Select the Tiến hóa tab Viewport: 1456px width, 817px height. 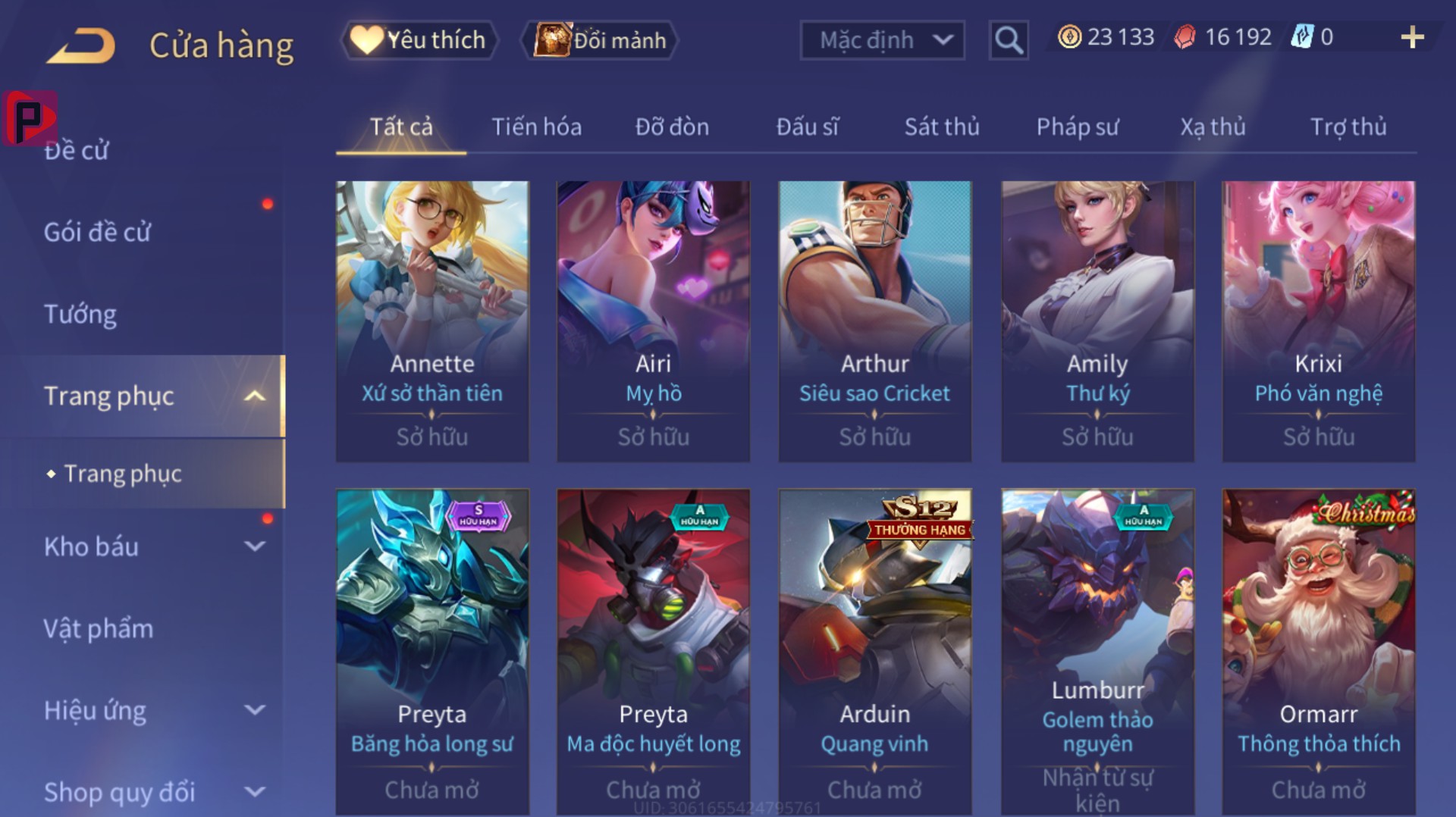(x=536, y=127)
